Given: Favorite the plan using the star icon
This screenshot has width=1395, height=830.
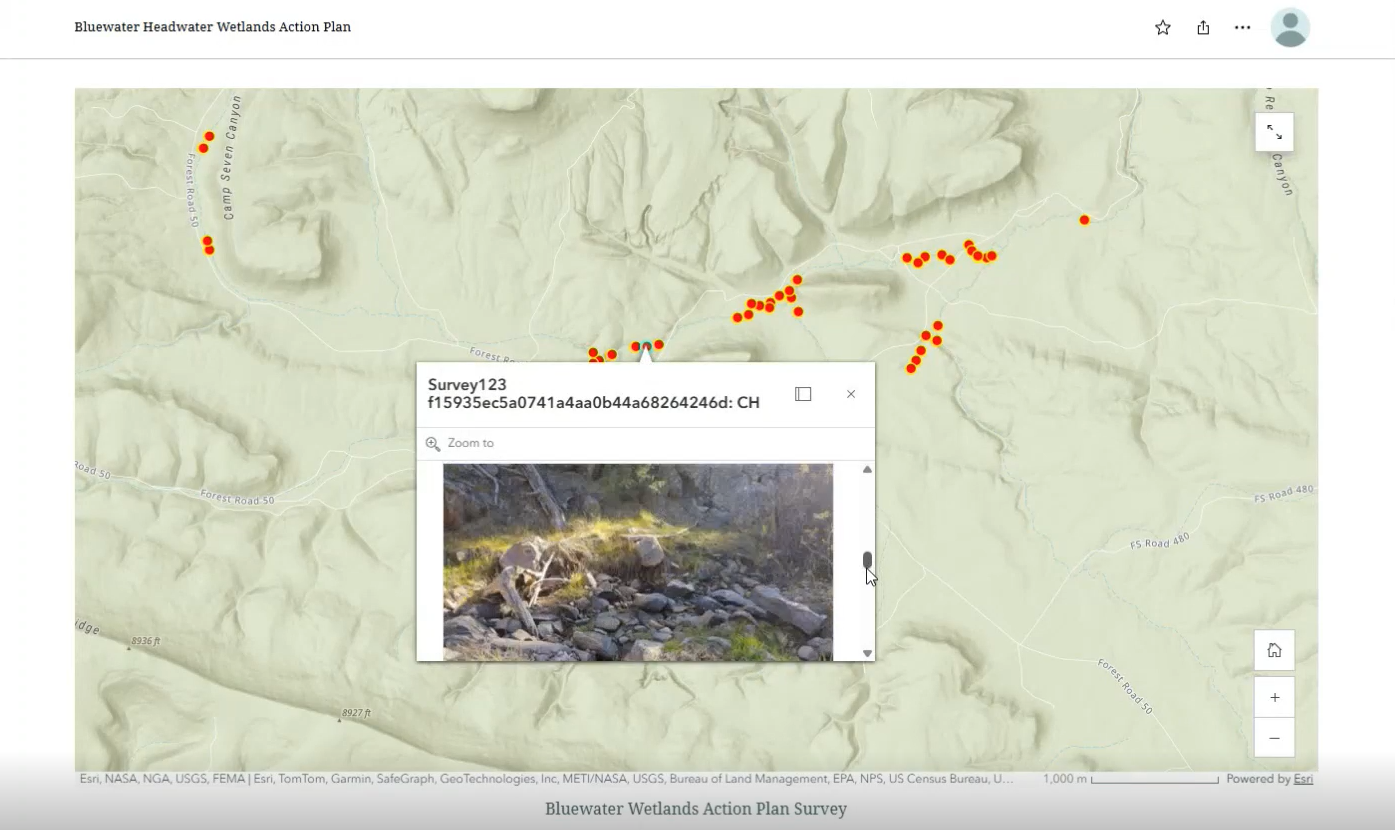Looking at the screenshot, I should pos(1162,27).
